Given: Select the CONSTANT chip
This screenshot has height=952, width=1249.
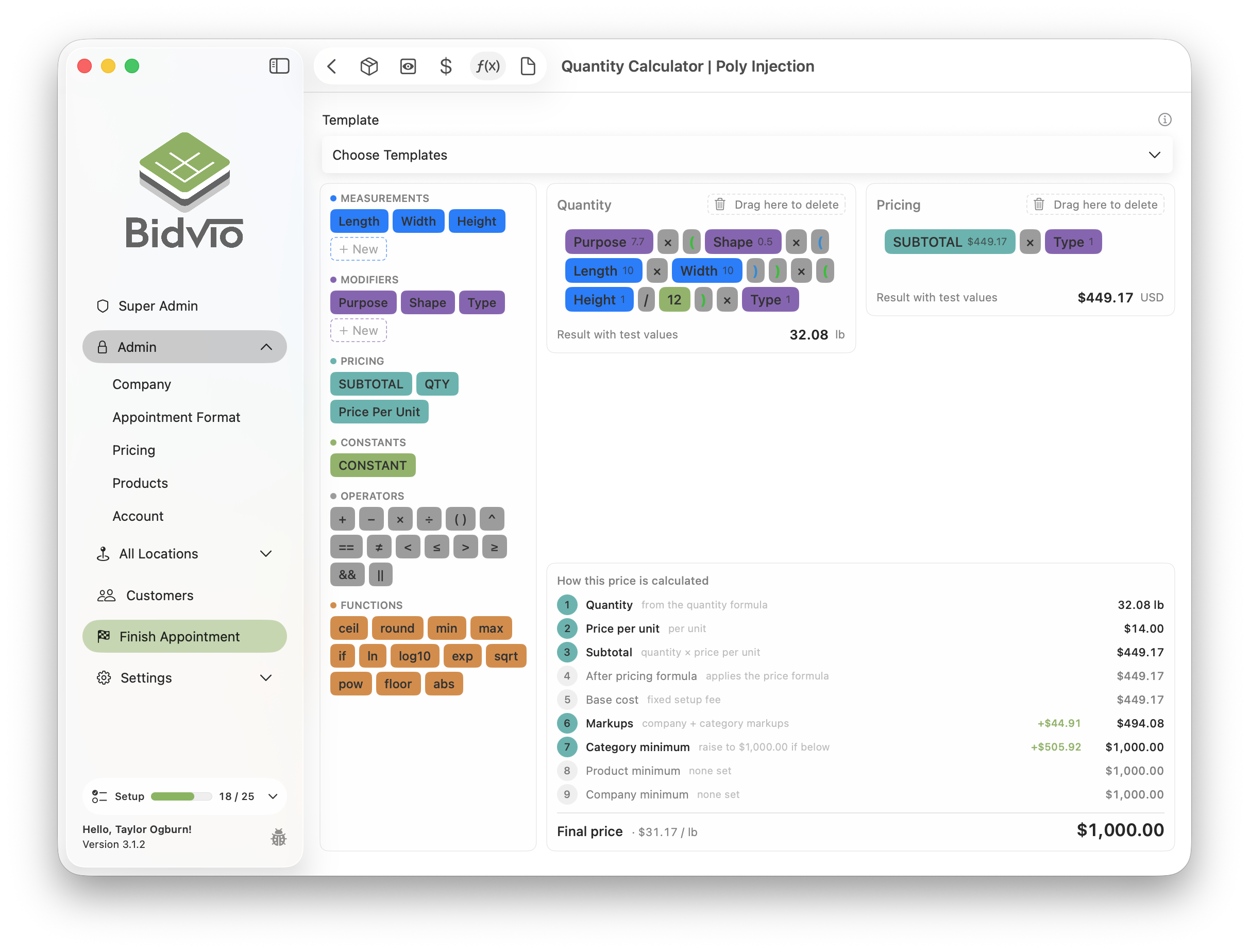Looking at the screenshot, I should (373, 465).
